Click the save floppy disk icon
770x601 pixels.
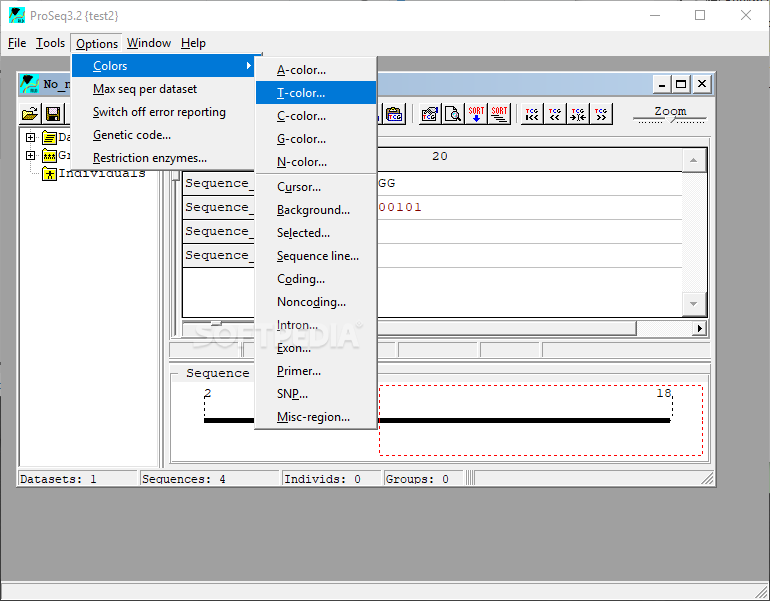point(53,114)
